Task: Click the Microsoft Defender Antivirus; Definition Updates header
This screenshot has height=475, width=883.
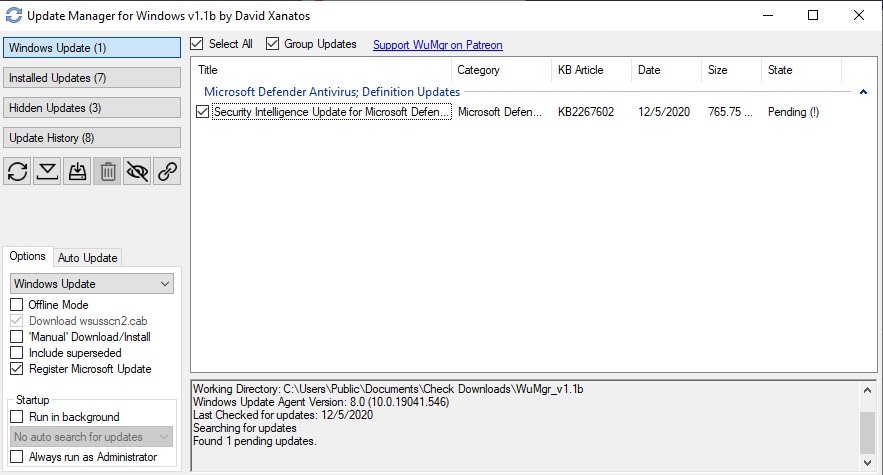Action: [332, 92]
